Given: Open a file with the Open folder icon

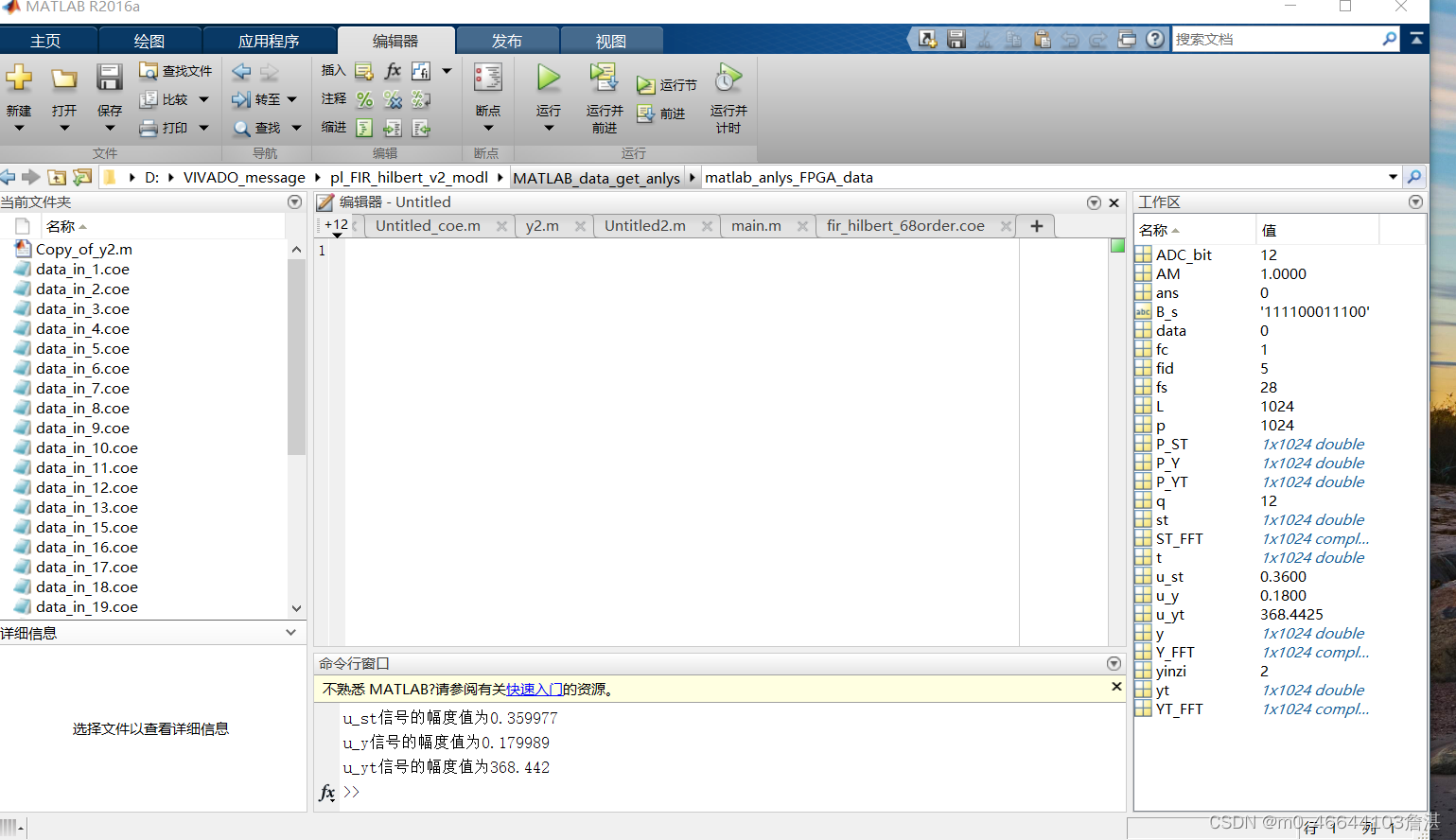Looking at the screenshot, I should (64, 79).
